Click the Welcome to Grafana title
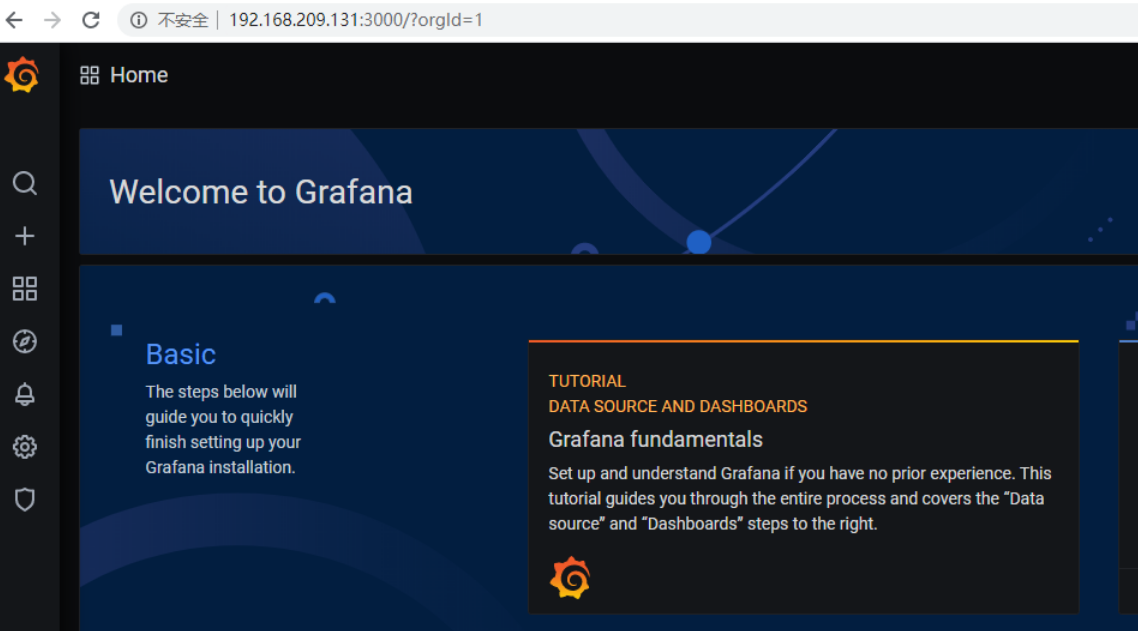This screenshot has width=1138, height=631. click(x=261, y=192)
